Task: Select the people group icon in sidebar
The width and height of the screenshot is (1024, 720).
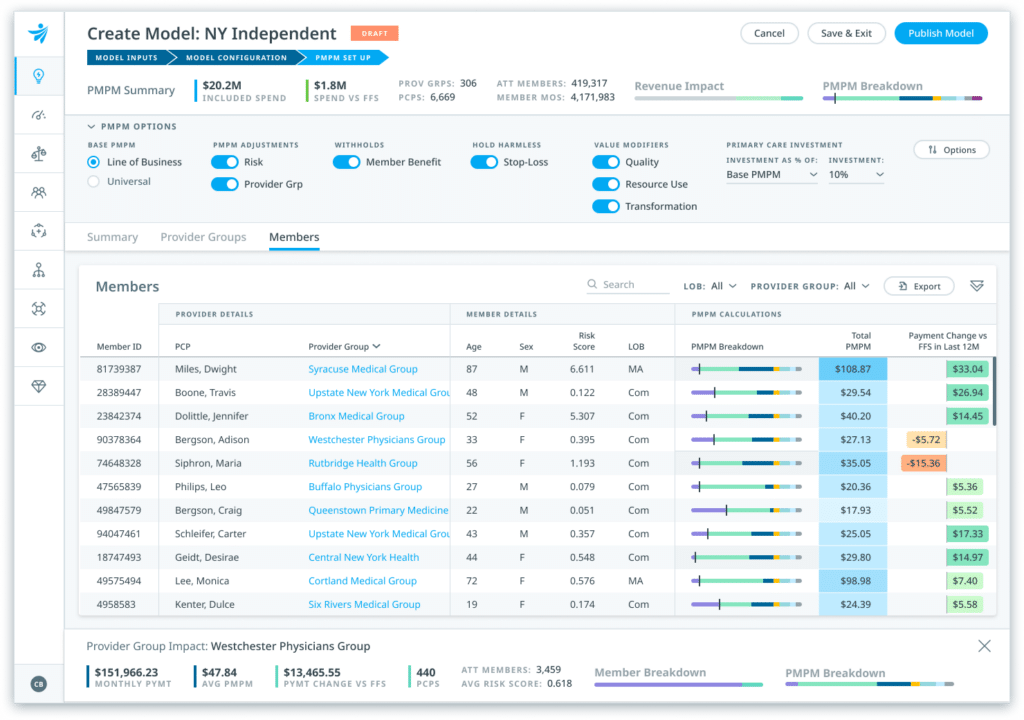Action: point(40,192)
